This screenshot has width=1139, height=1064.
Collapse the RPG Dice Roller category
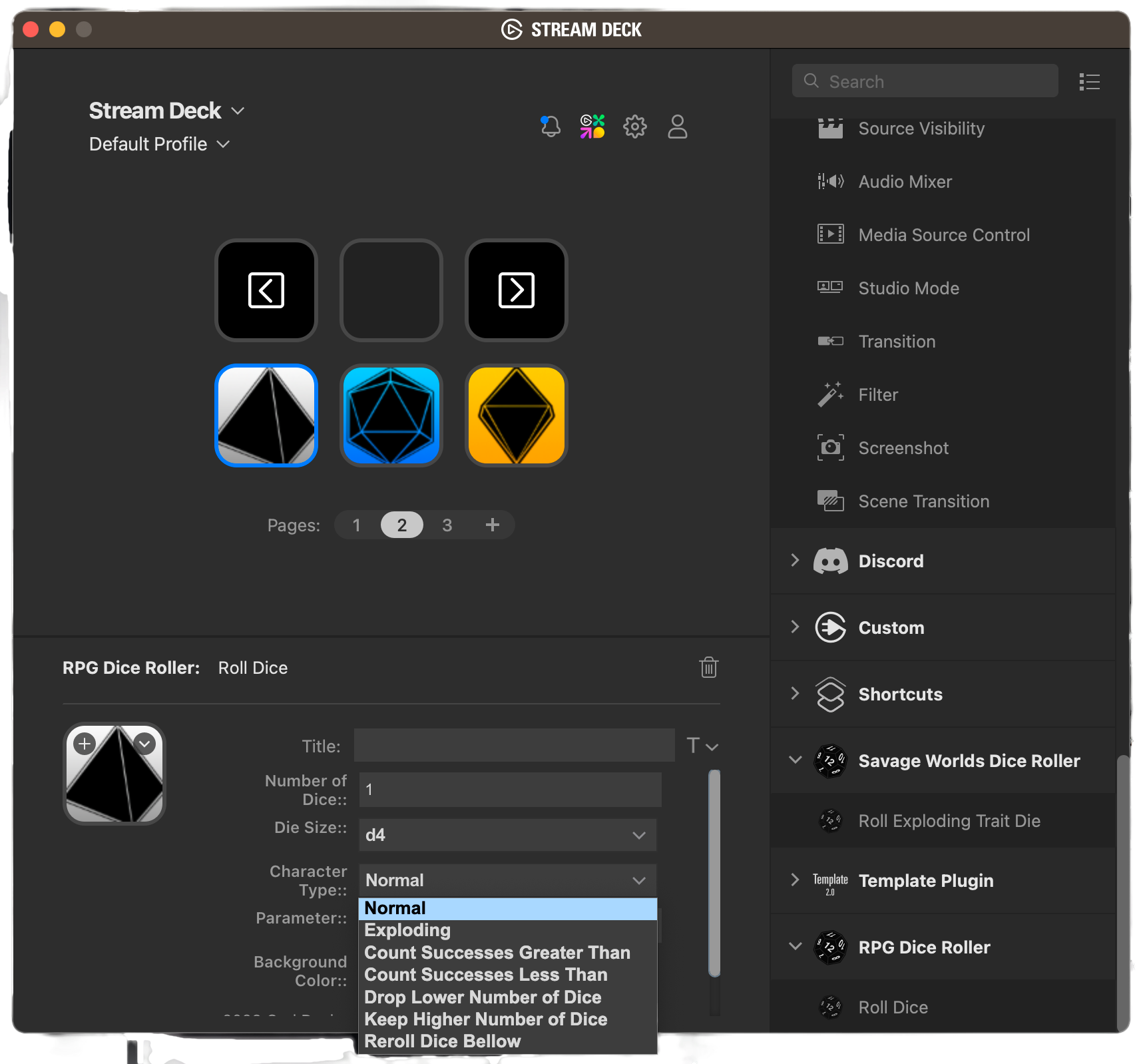(795, 947)
